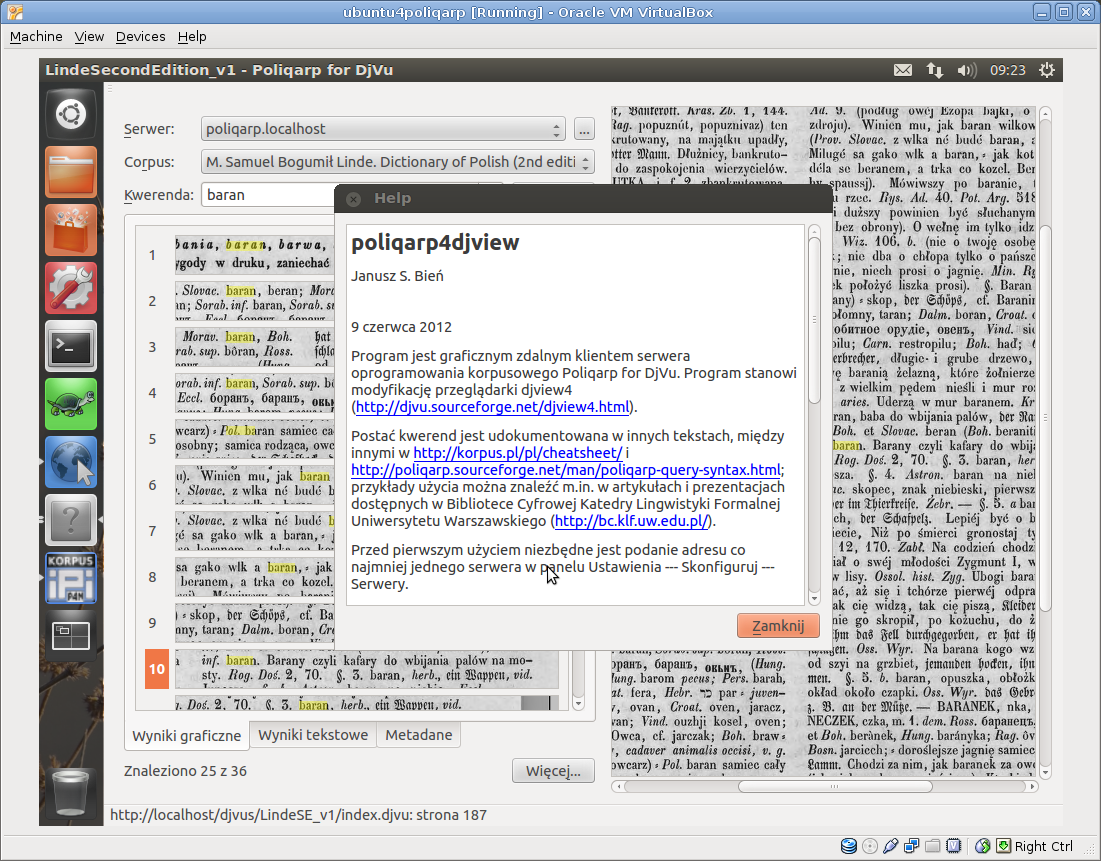
Task: Click the 'poliqarp4djview' heading in Help
Action: click(435, 242)
